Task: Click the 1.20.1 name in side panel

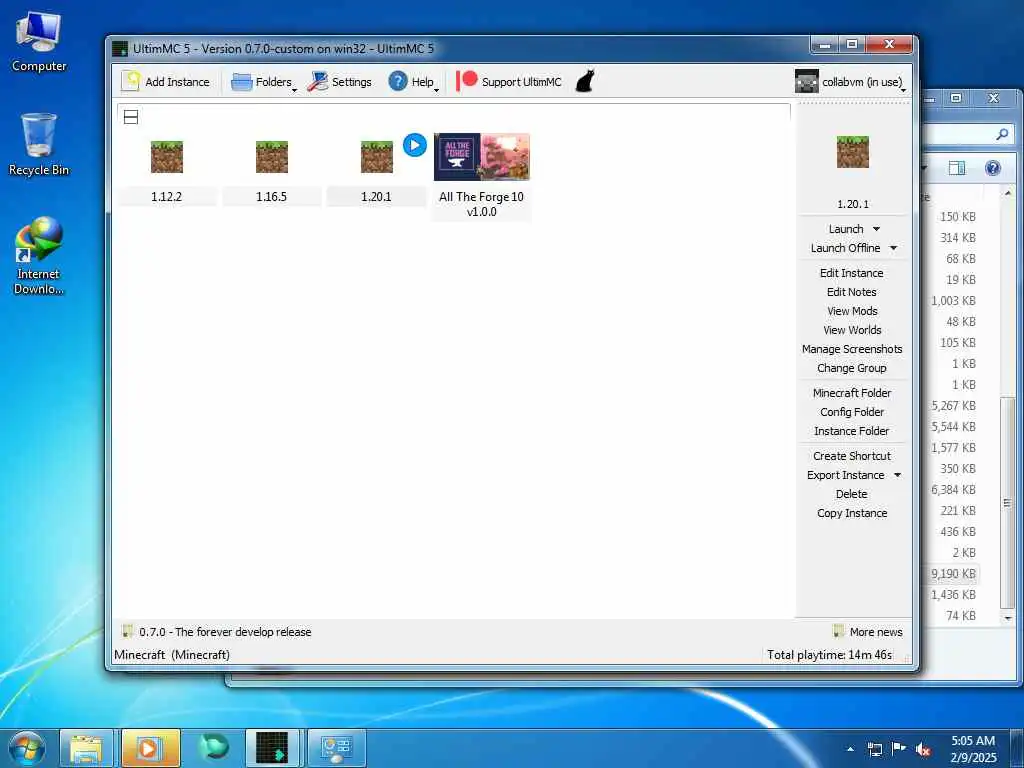Action: [x=853, y=204]
